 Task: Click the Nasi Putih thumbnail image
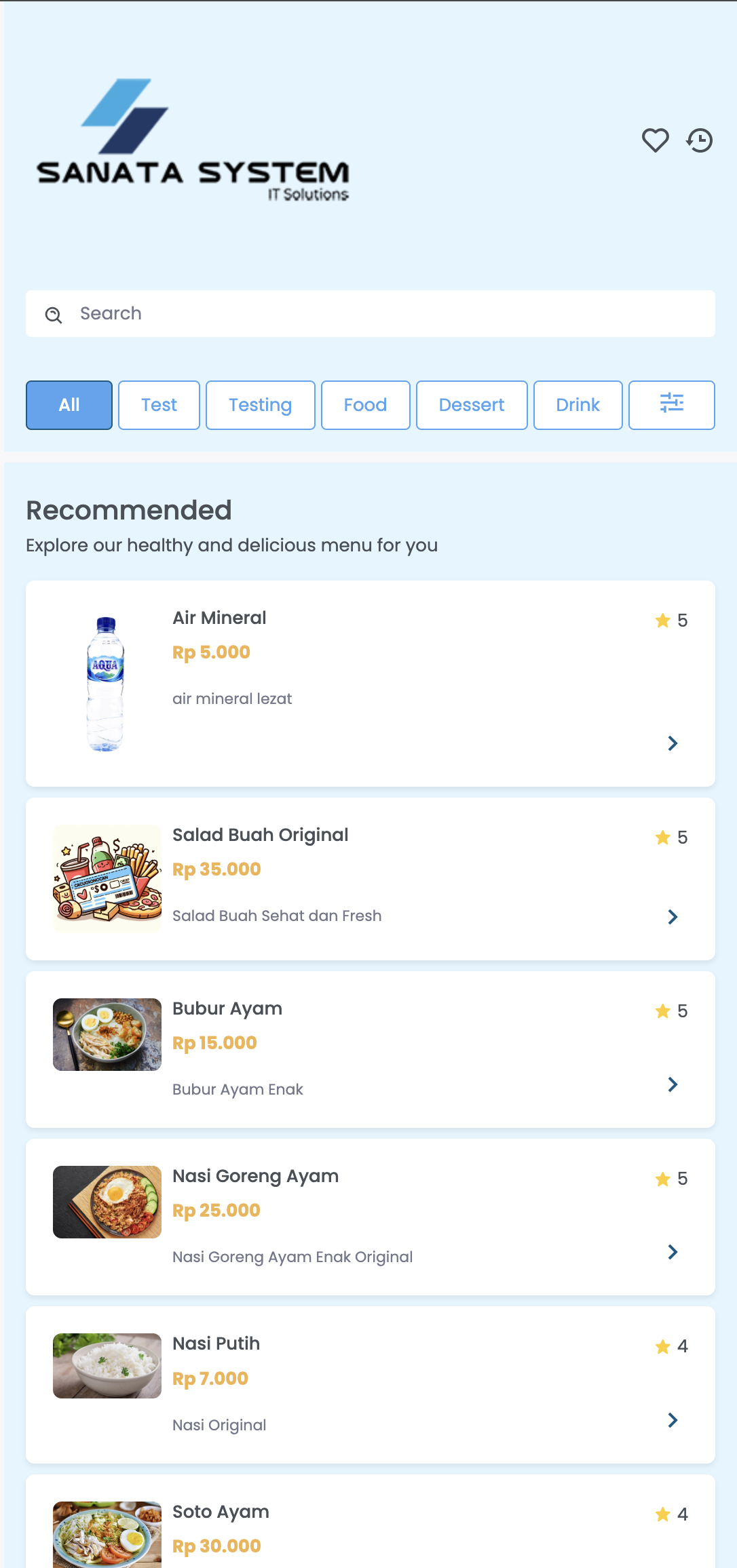point(107,1366)
